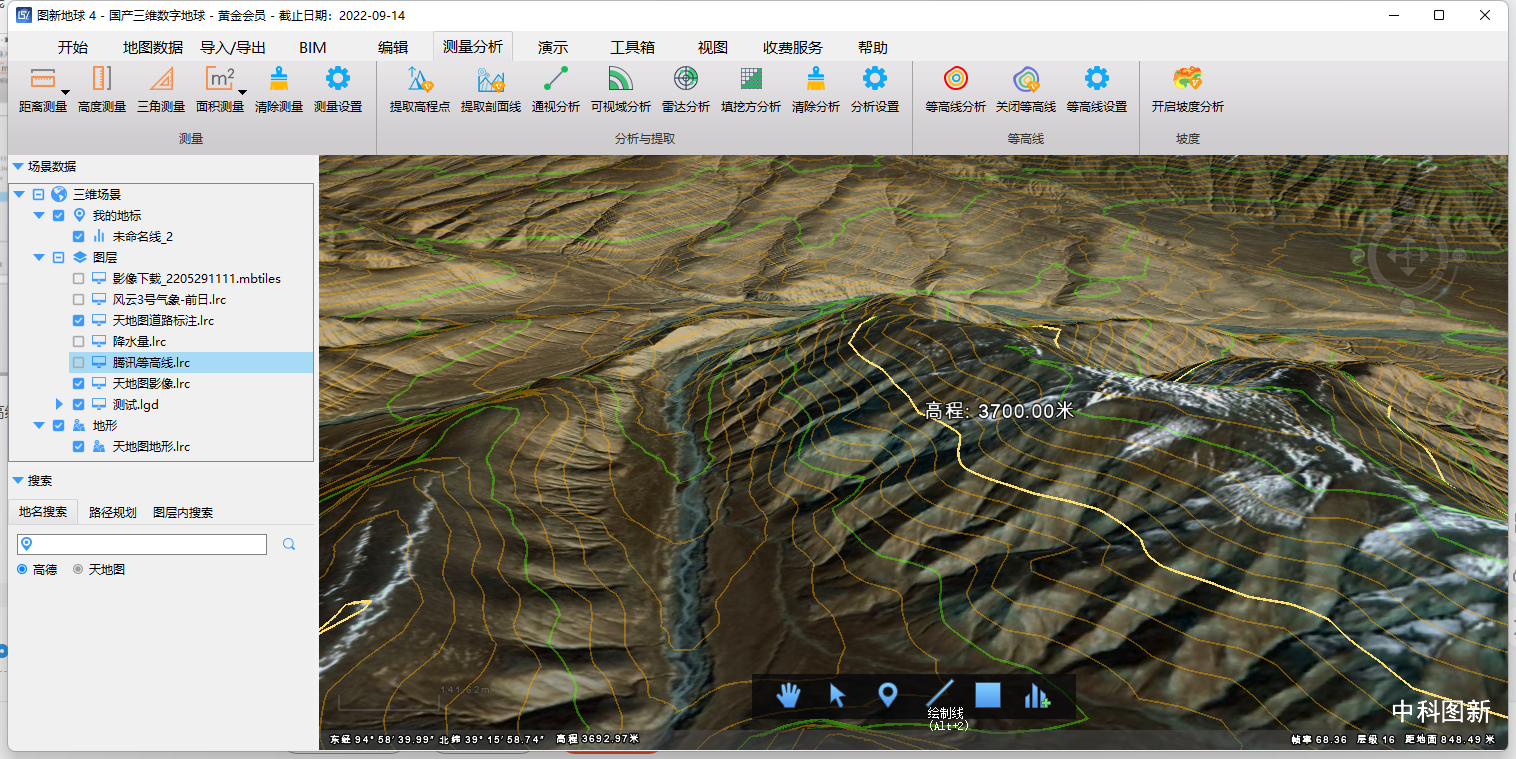Select the 天地图 radio button
This screenshot has height=759, width=1516.
(78, 569)
